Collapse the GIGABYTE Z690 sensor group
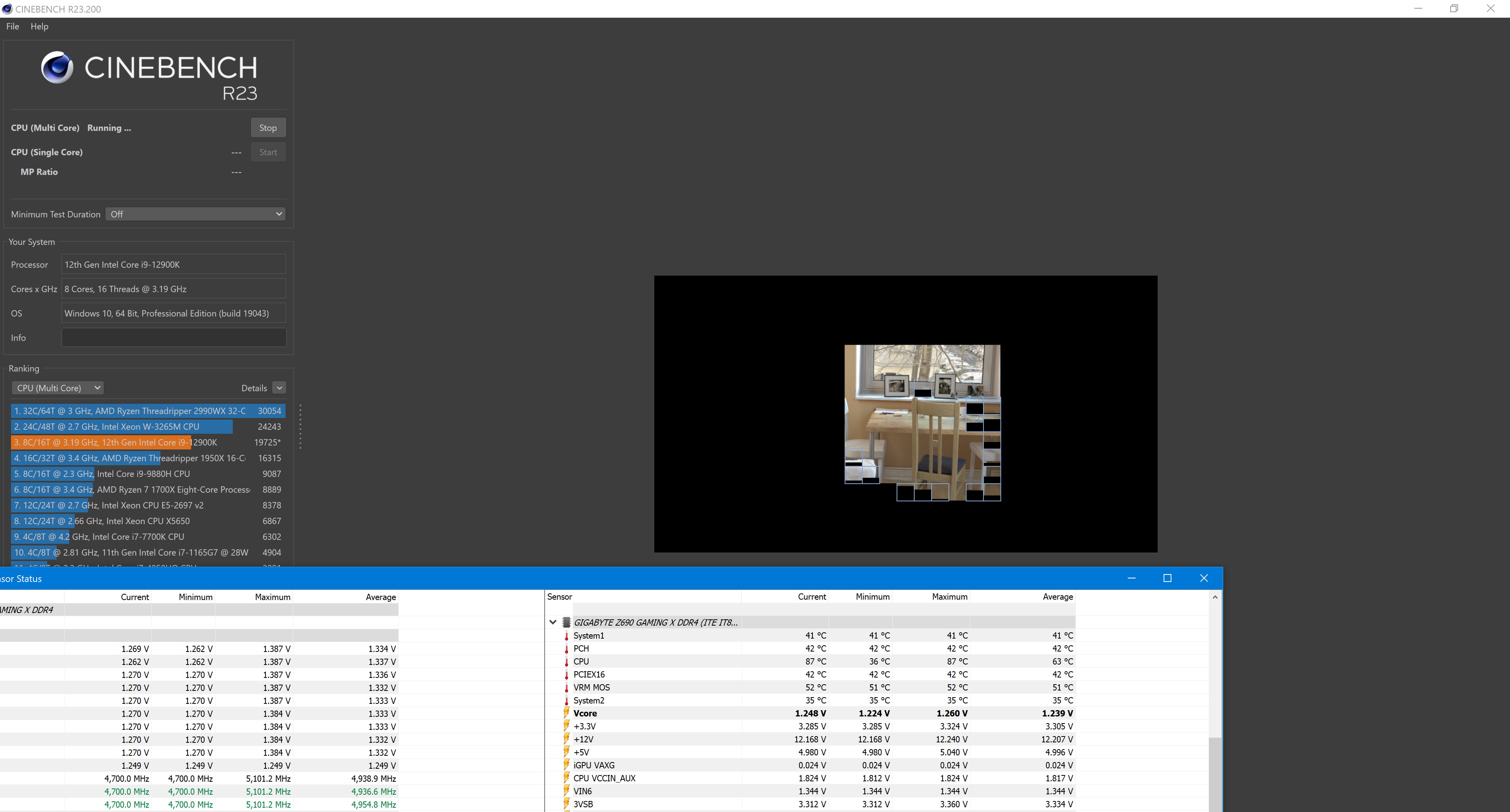The height and width of the screenshot is (812, 1510). (553, 622)
